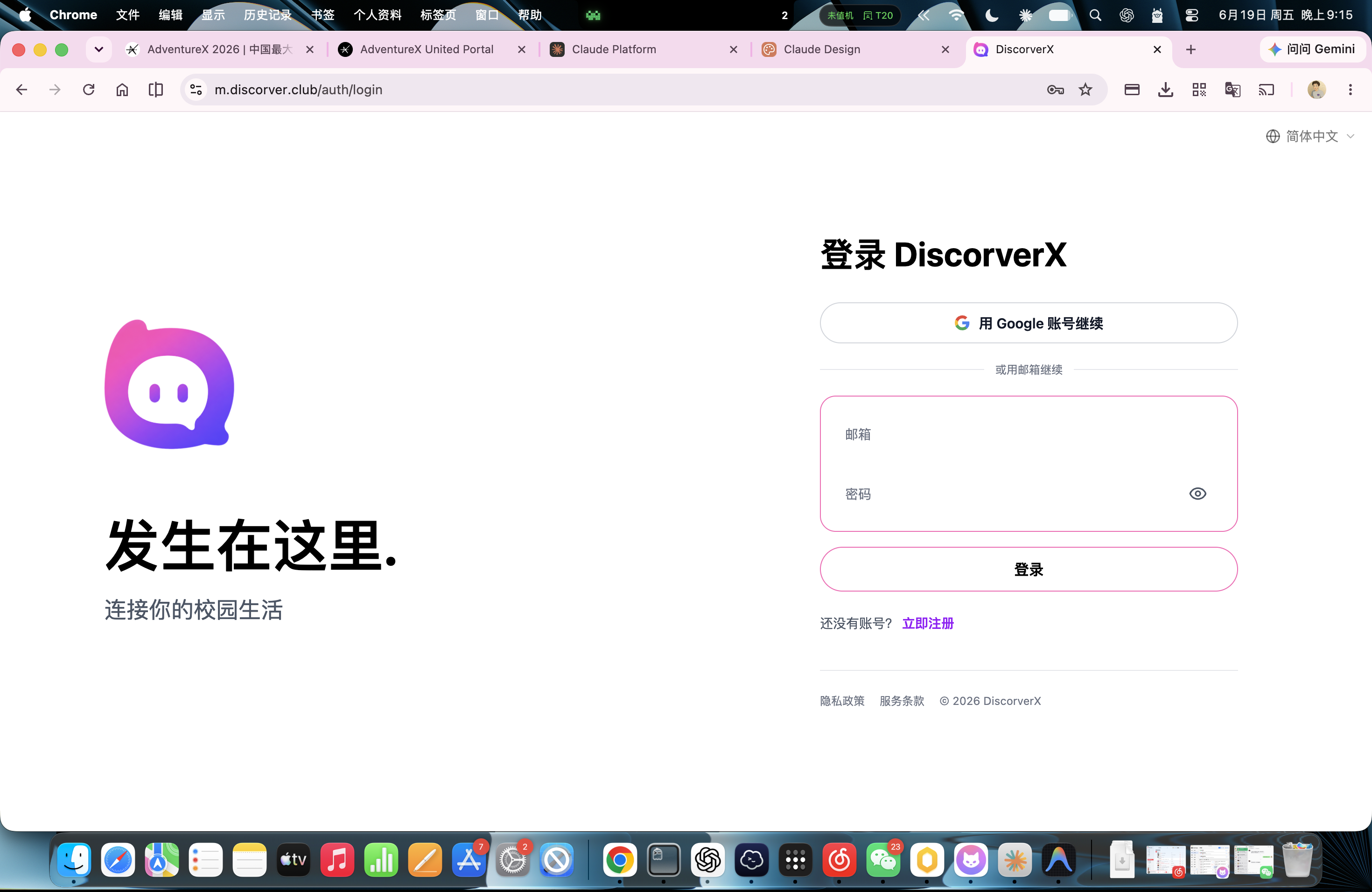Reload the page

coord(89,90)
